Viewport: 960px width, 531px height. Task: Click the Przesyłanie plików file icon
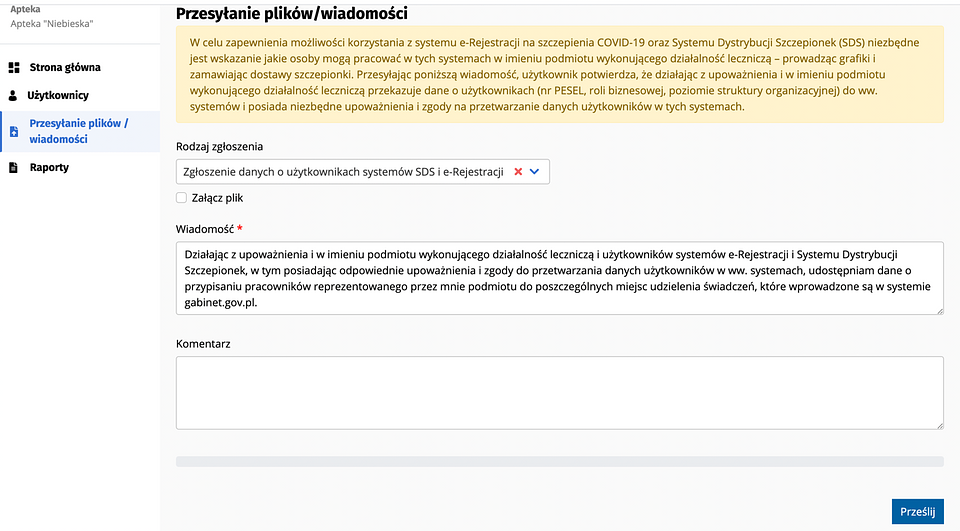[x=13, y=132]
